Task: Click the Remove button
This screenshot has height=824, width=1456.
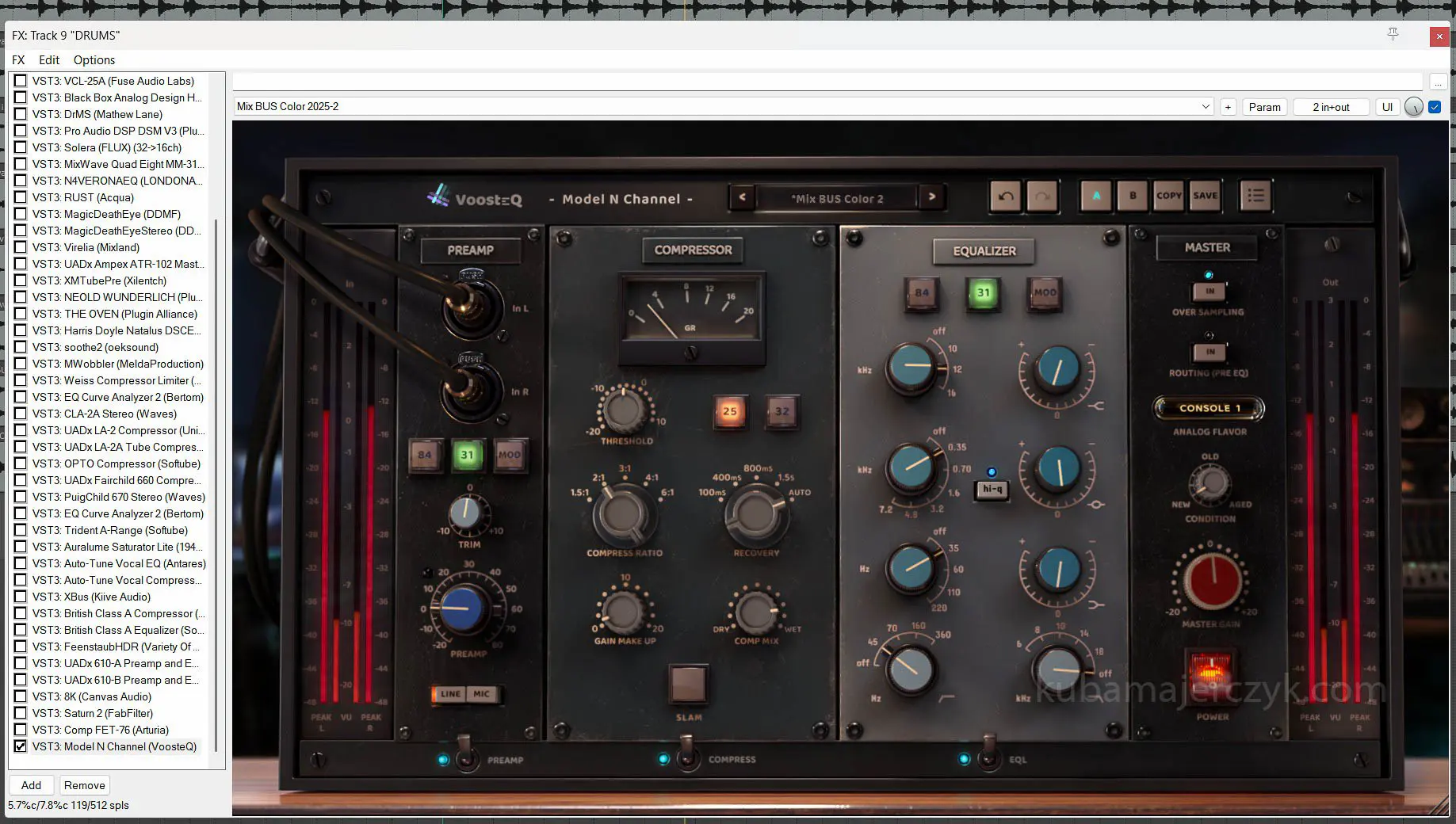Action: point(84,785)
